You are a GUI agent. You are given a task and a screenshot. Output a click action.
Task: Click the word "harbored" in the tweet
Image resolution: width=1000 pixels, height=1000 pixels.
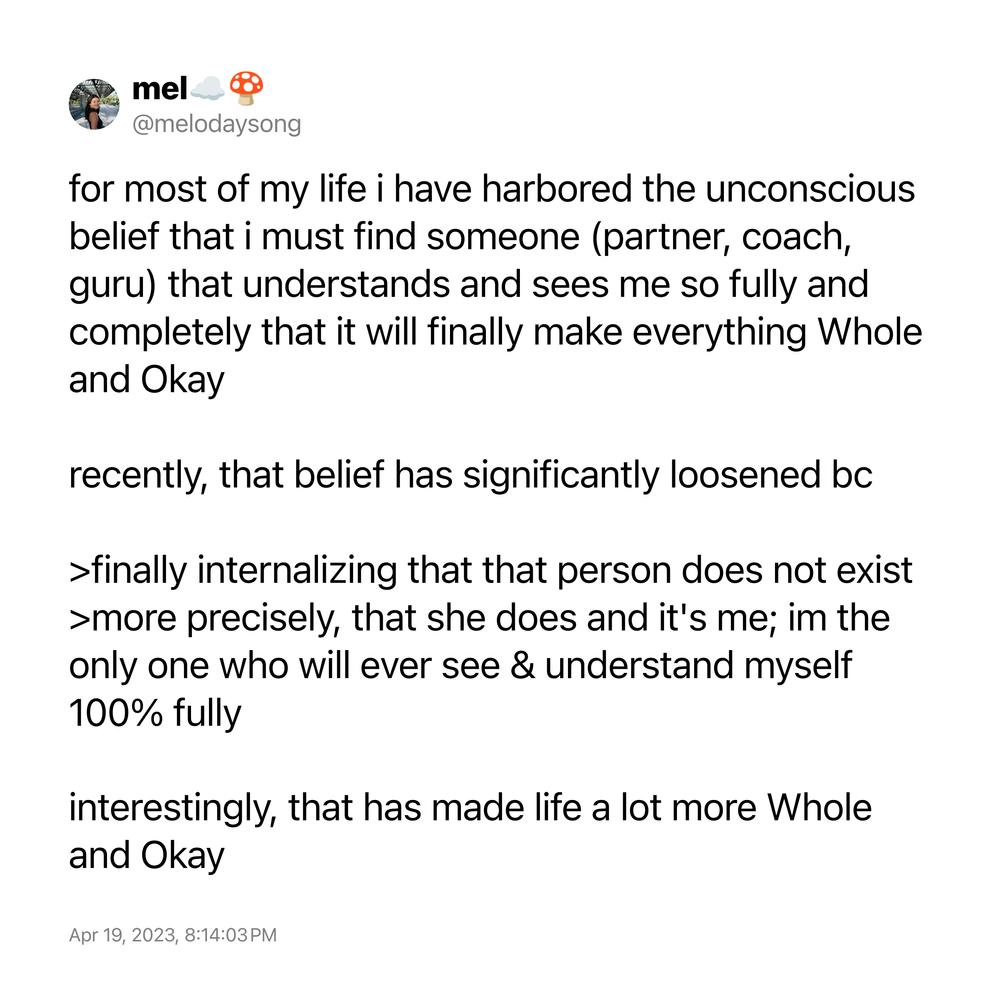pos(557,189)
